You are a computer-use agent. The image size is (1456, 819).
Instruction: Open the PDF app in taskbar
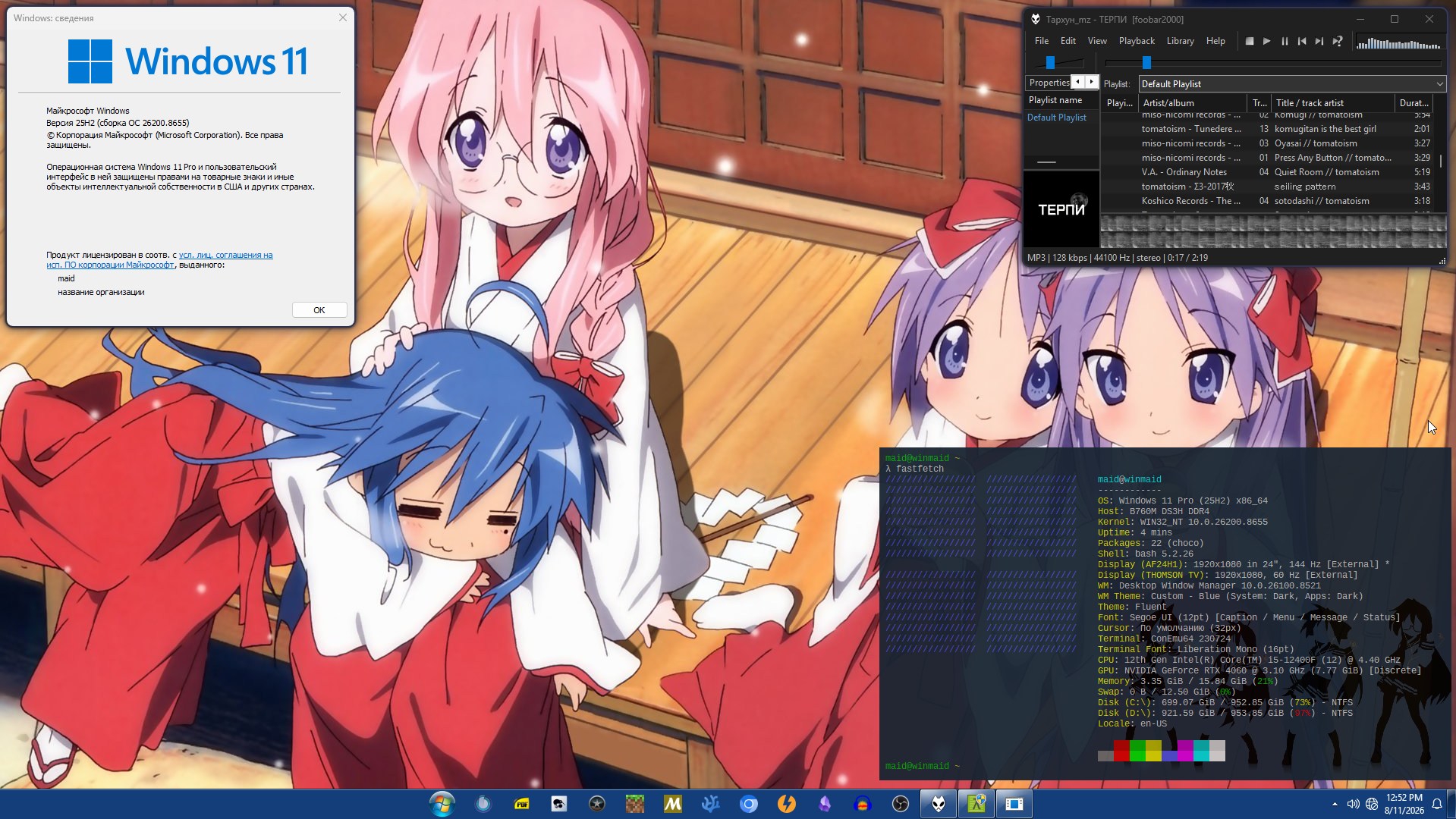coord(521,804)
